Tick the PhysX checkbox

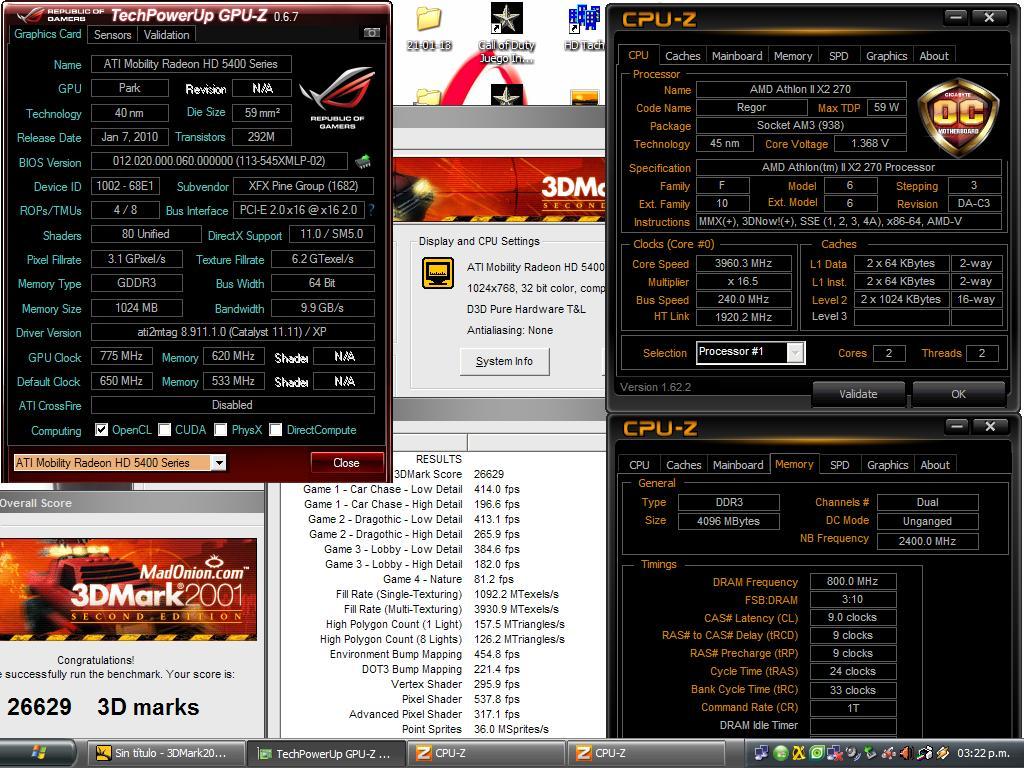(x=221, y=430)
